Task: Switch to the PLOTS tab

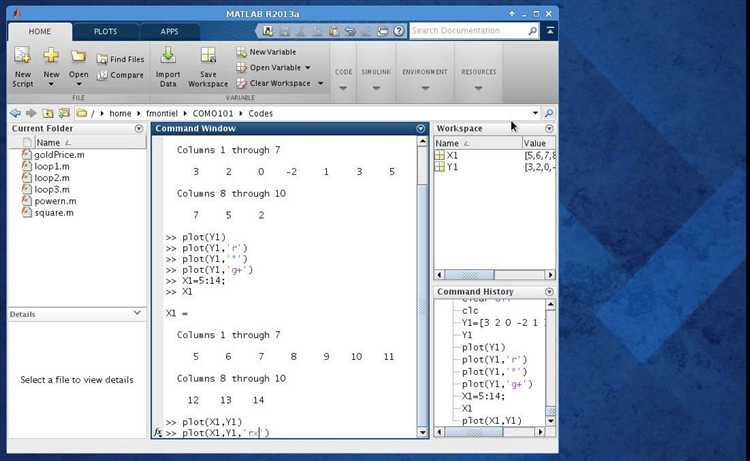Action: point(105,31)
